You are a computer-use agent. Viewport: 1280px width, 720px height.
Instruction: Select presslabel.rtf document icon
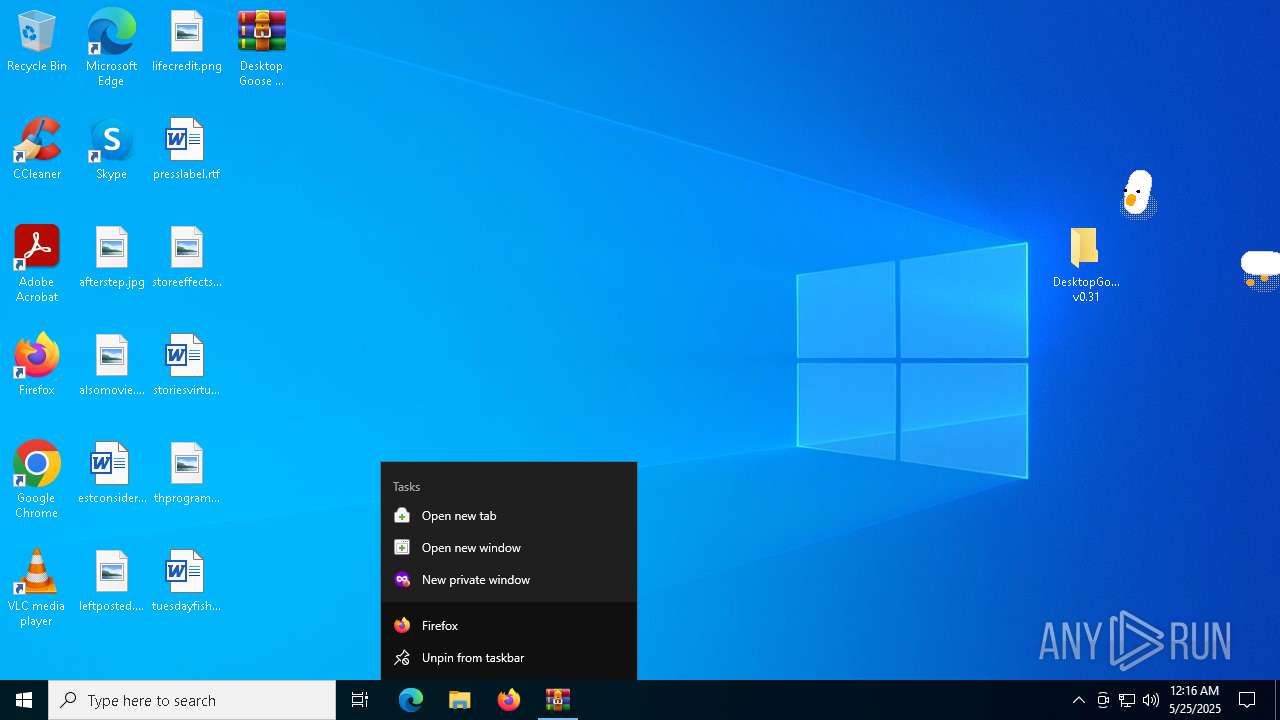click(187, 150)
